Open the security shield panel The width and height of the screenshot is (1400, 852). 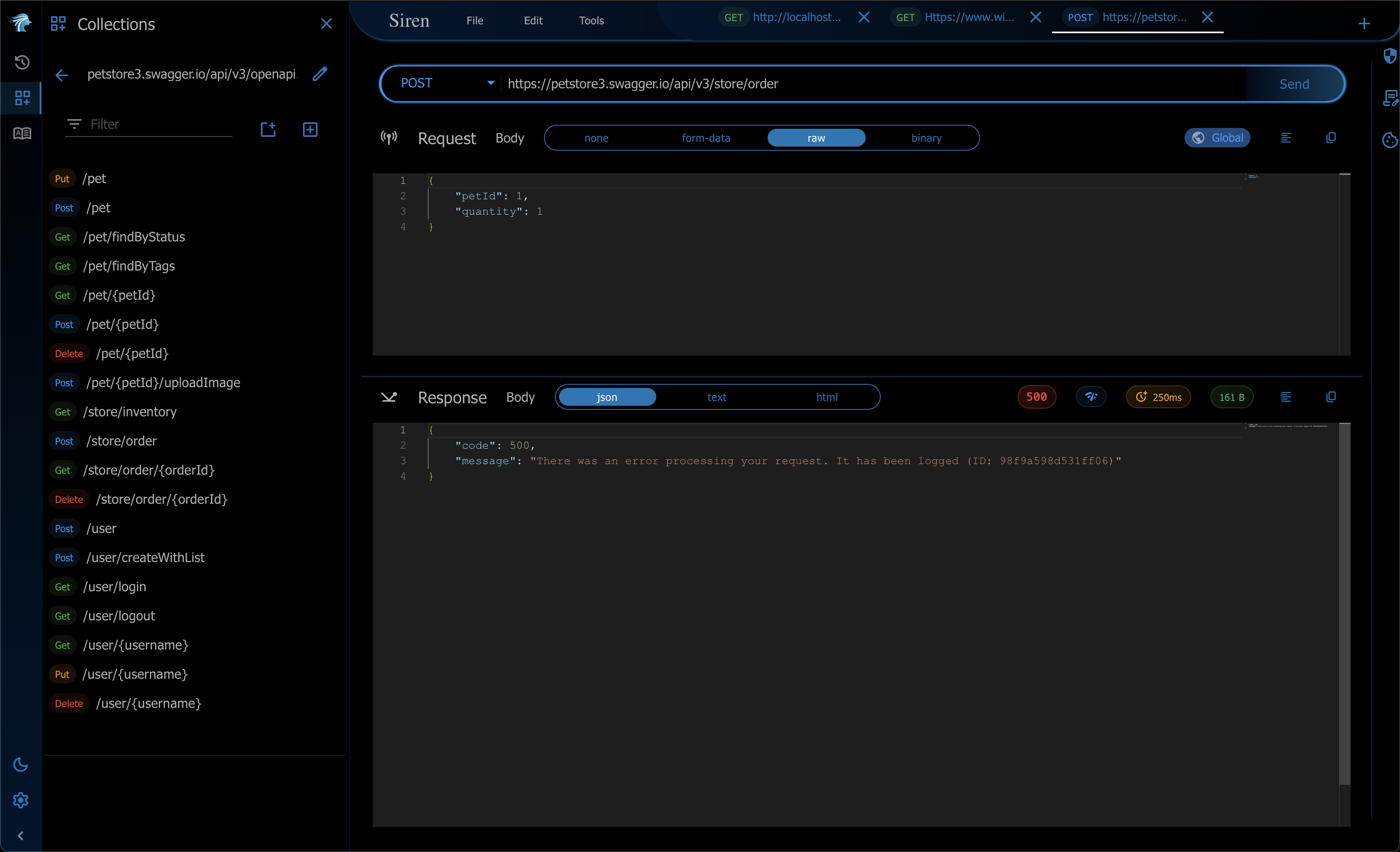tap(1390, 56)
